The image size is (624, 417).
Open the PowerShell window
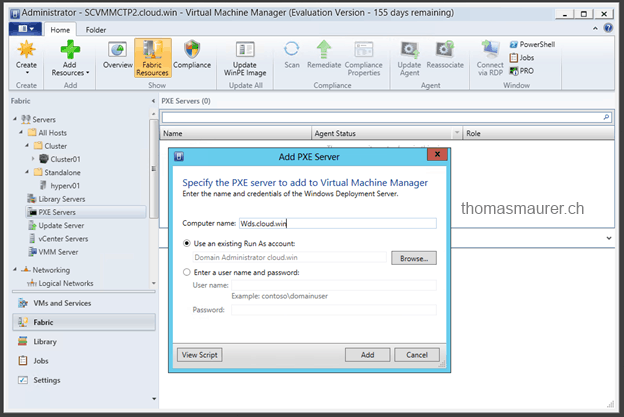(532, 44)
